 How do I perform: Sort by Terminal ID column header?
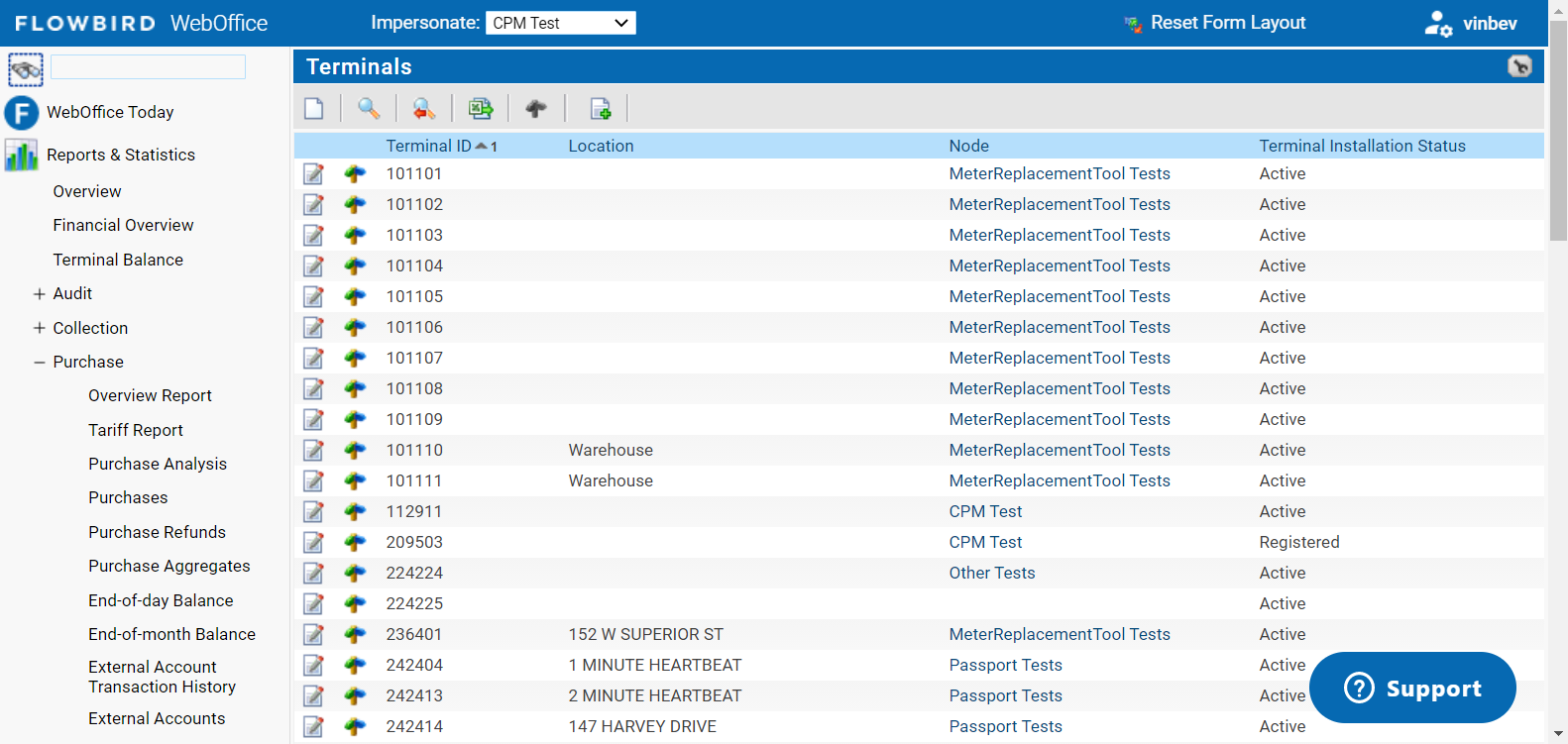[429, 146]
